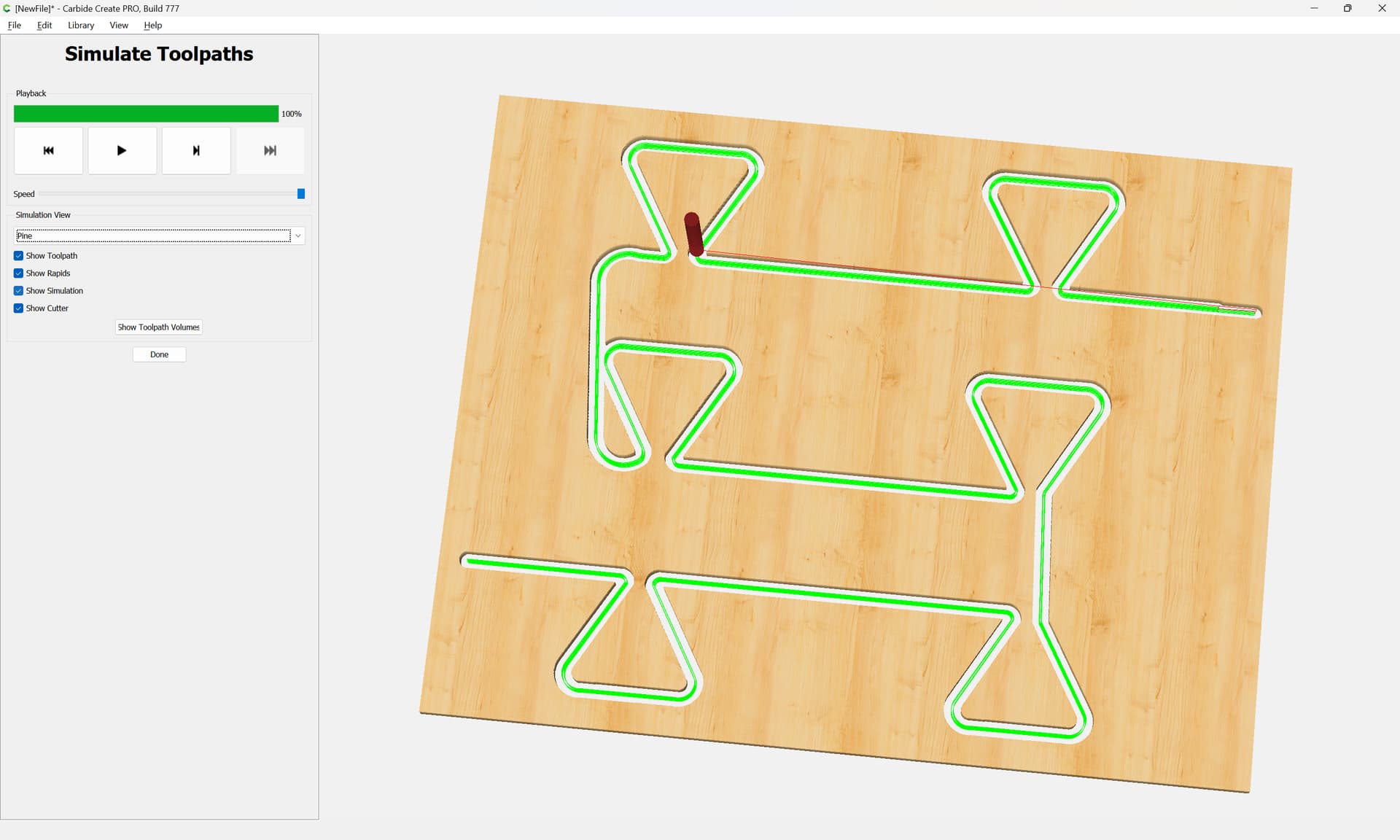Open the Pine material dropdown
The height and width of the screenshot is (840, 1400).
160,236
